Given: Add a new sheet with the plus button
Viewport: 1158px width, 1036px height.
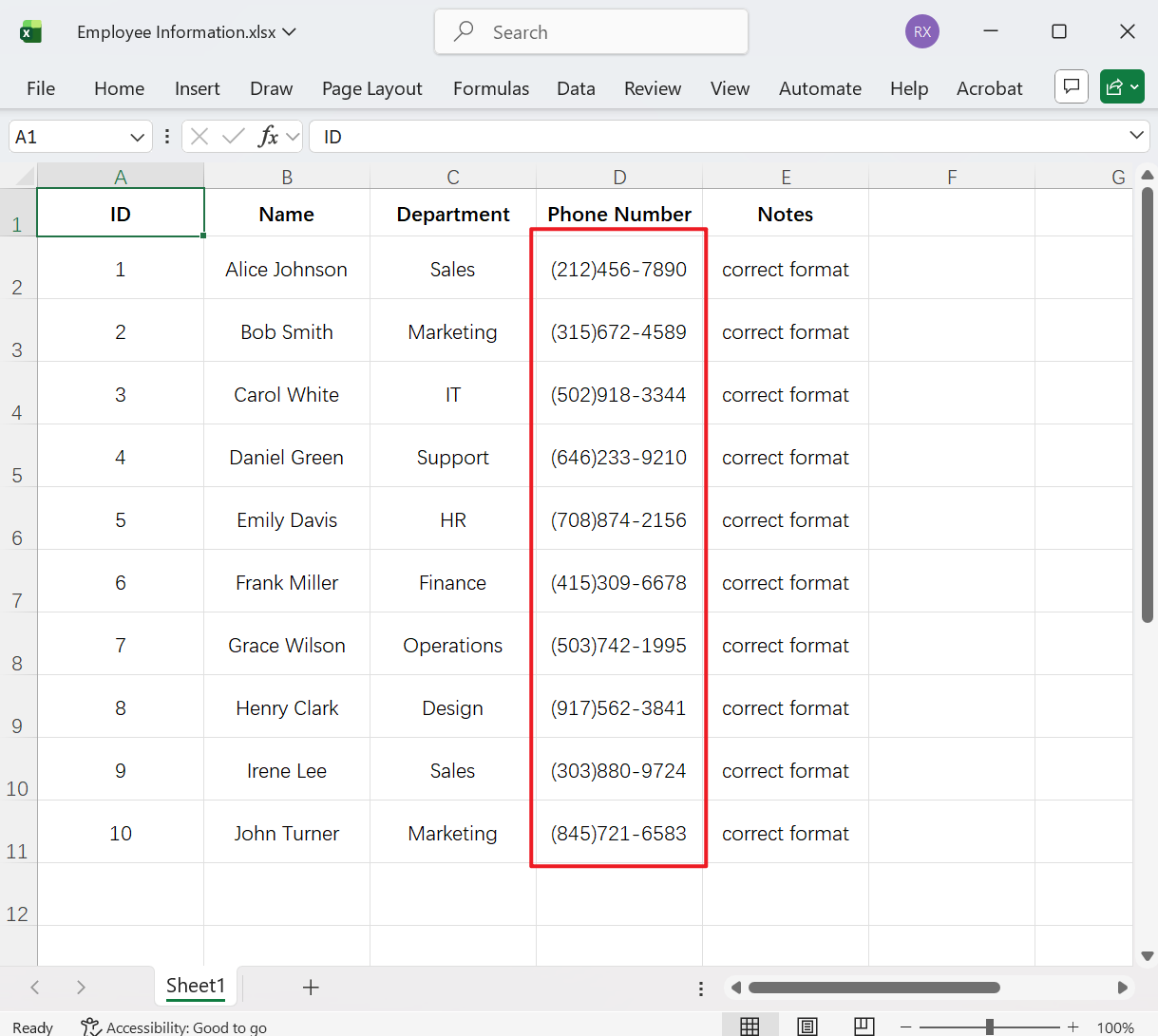Looking at the screenshot, I should click(x=311, y=988).
